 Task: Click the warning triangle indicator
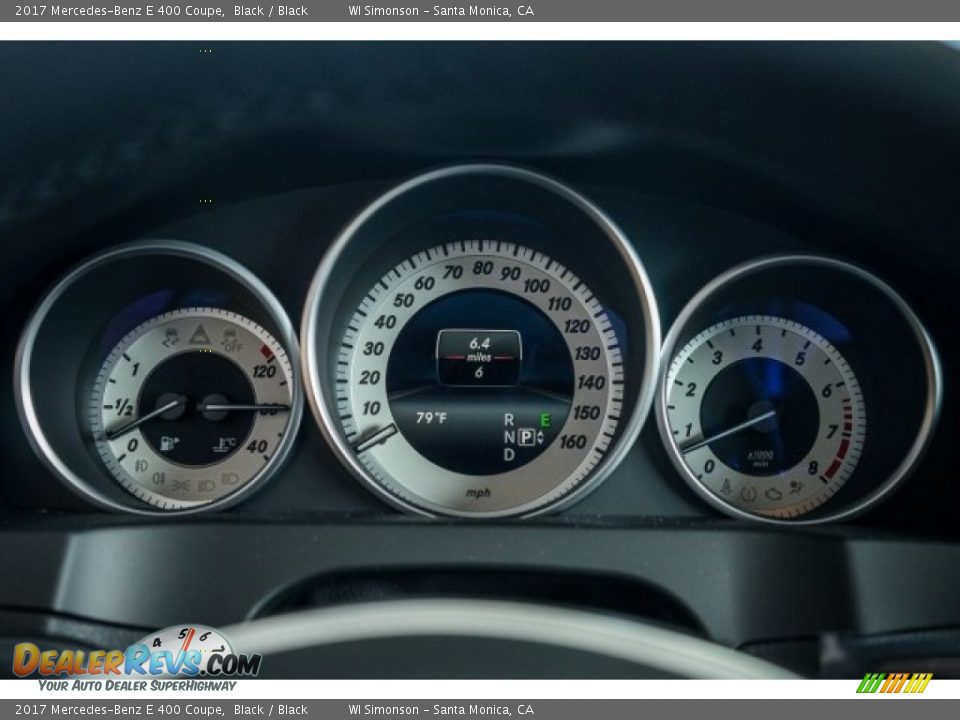pos(199,334)
